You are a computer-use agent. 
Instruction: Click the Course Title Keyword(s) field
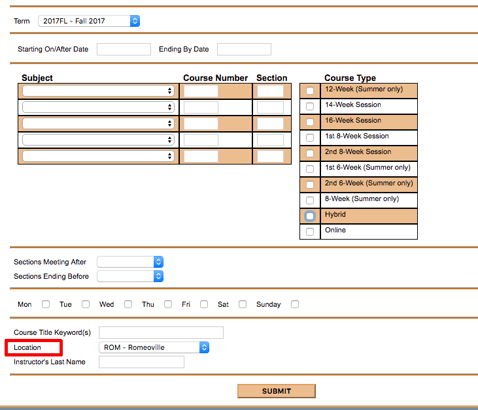(161, 332)
